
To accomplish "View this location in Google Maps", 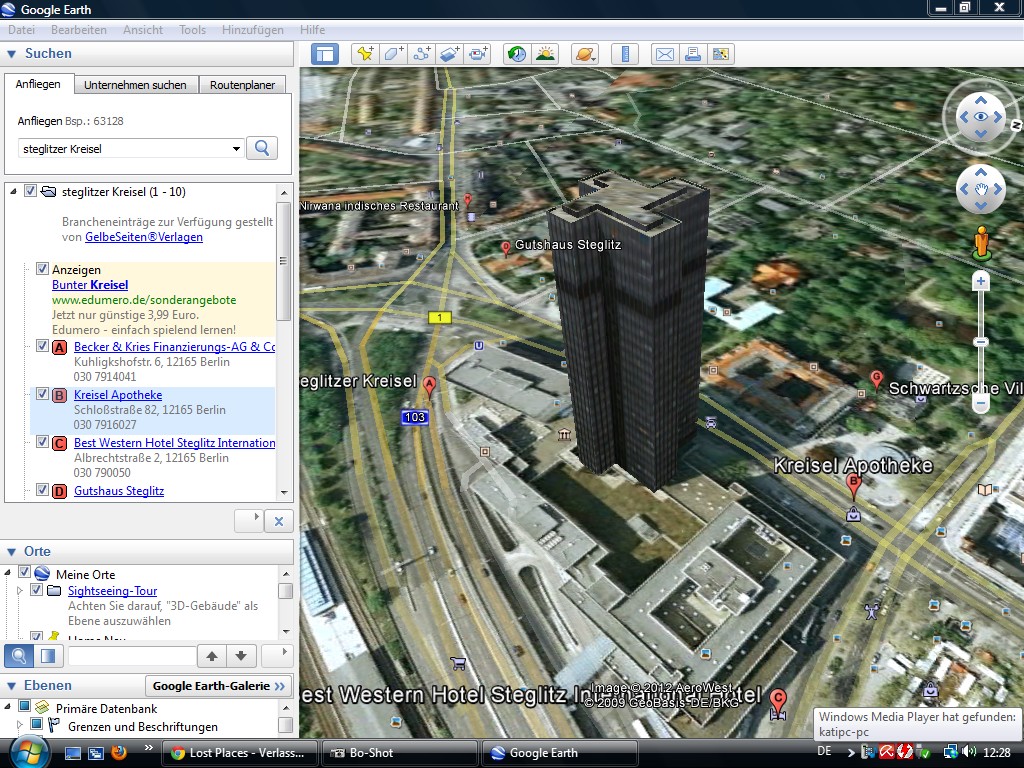I will click(721, 54).
